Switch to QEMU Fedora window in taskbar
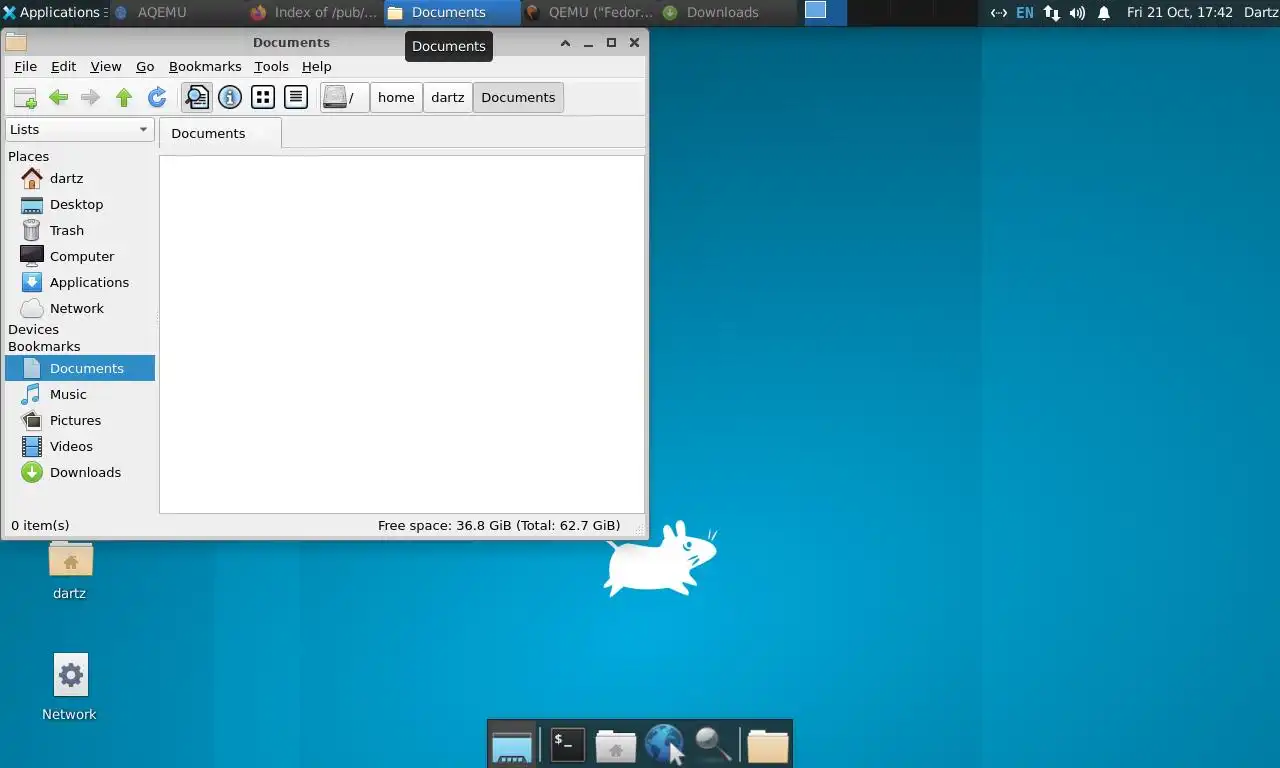Image resolution: width=1280 pixels, height=768 pixels. 589,12
